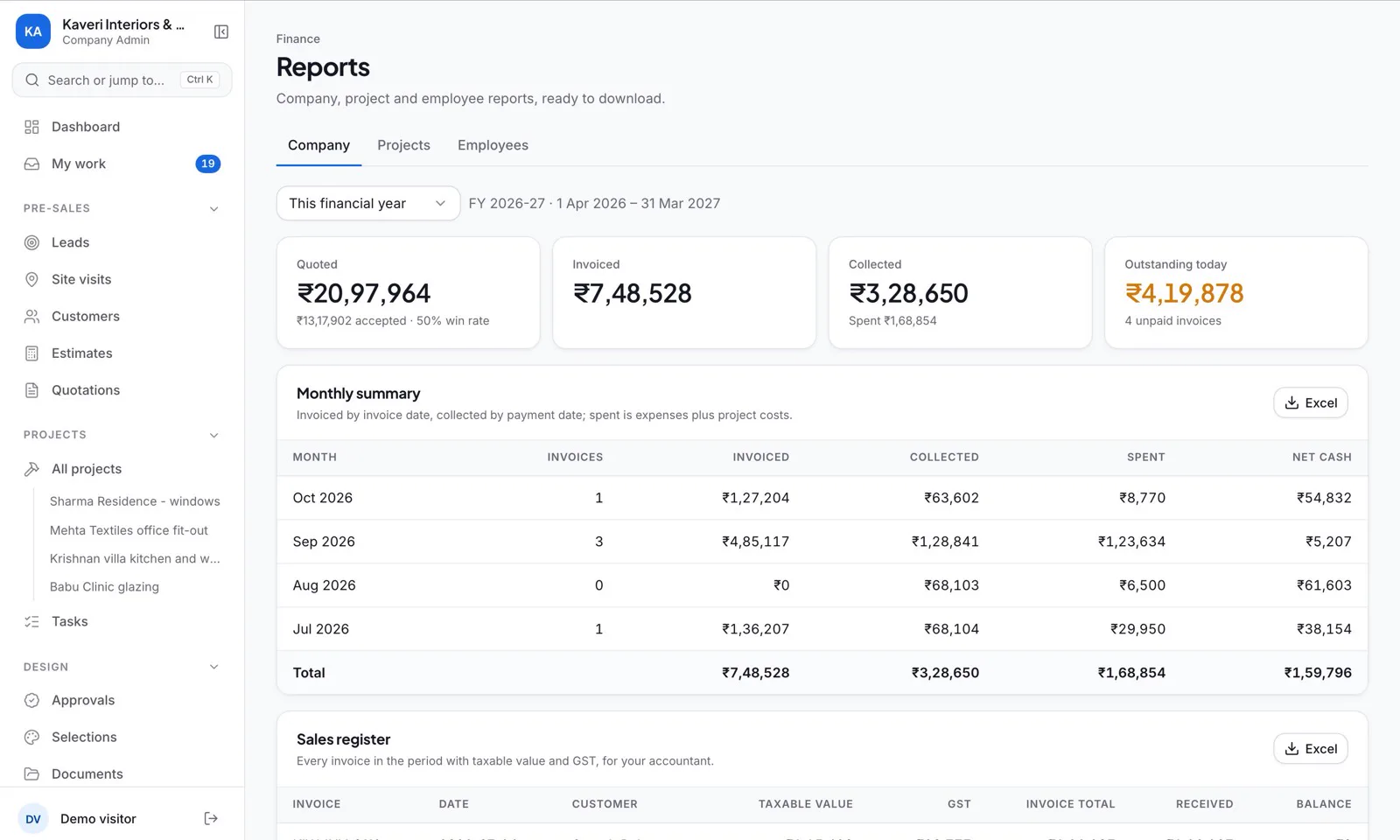Go to Dashboard
Screen dimensions: 1400x840
[x=86, y=127]
